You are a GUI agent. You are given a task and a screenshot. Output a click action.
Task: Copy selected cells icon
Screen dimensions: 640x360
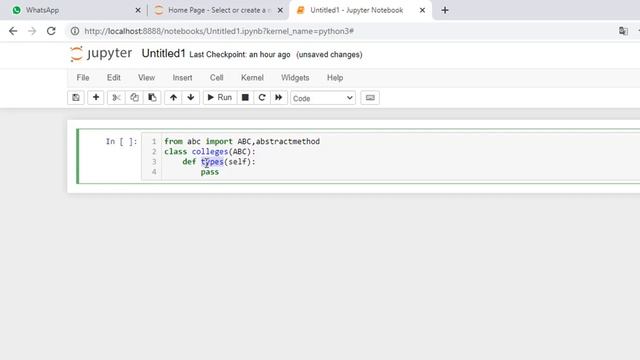134,98
